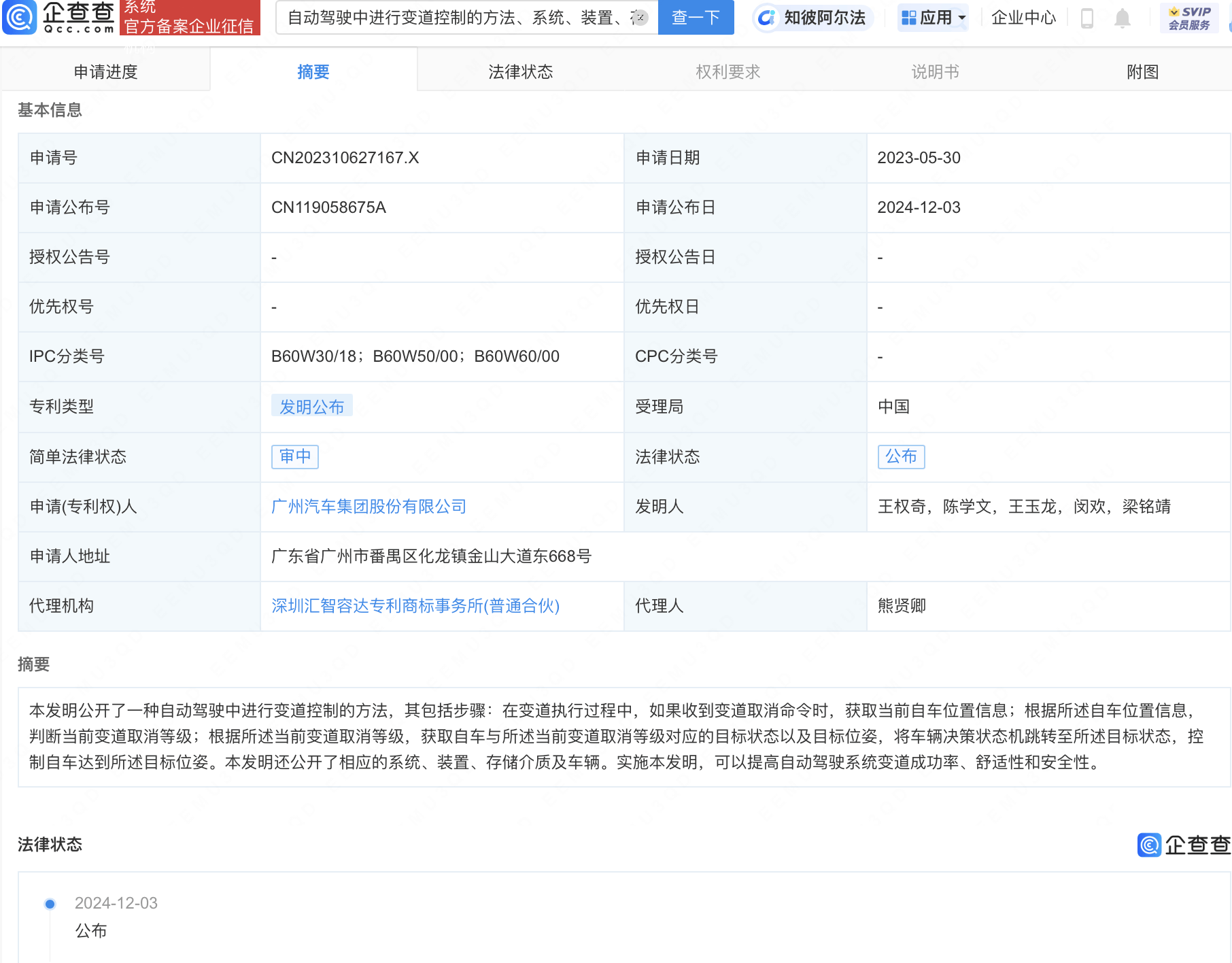Click the abstract paragraph text
1232x963 pixels.
pyautogui.click(x=617, y=737)
